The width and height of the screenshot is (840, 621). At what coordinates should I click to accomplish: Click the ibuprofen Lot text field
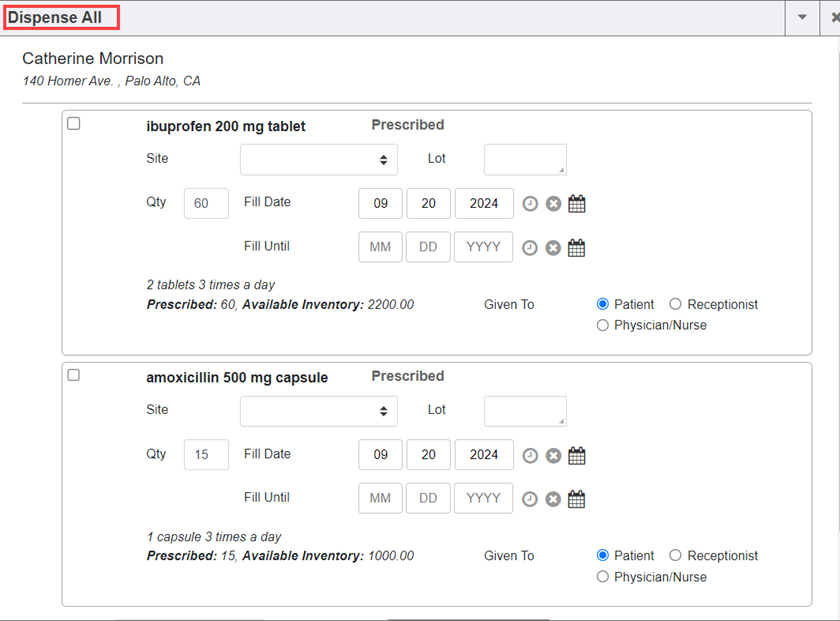[x=525, y=160]
